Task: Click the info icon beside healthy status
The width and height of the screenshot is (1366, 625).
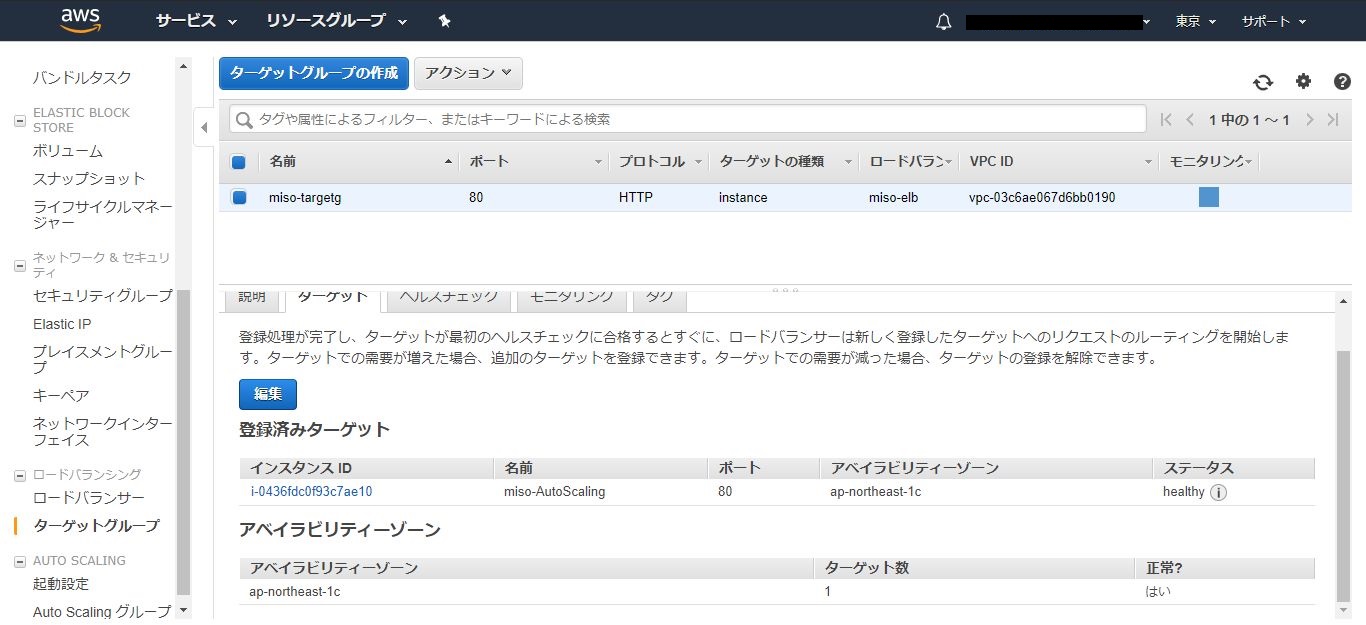Action: [1218, 492]
